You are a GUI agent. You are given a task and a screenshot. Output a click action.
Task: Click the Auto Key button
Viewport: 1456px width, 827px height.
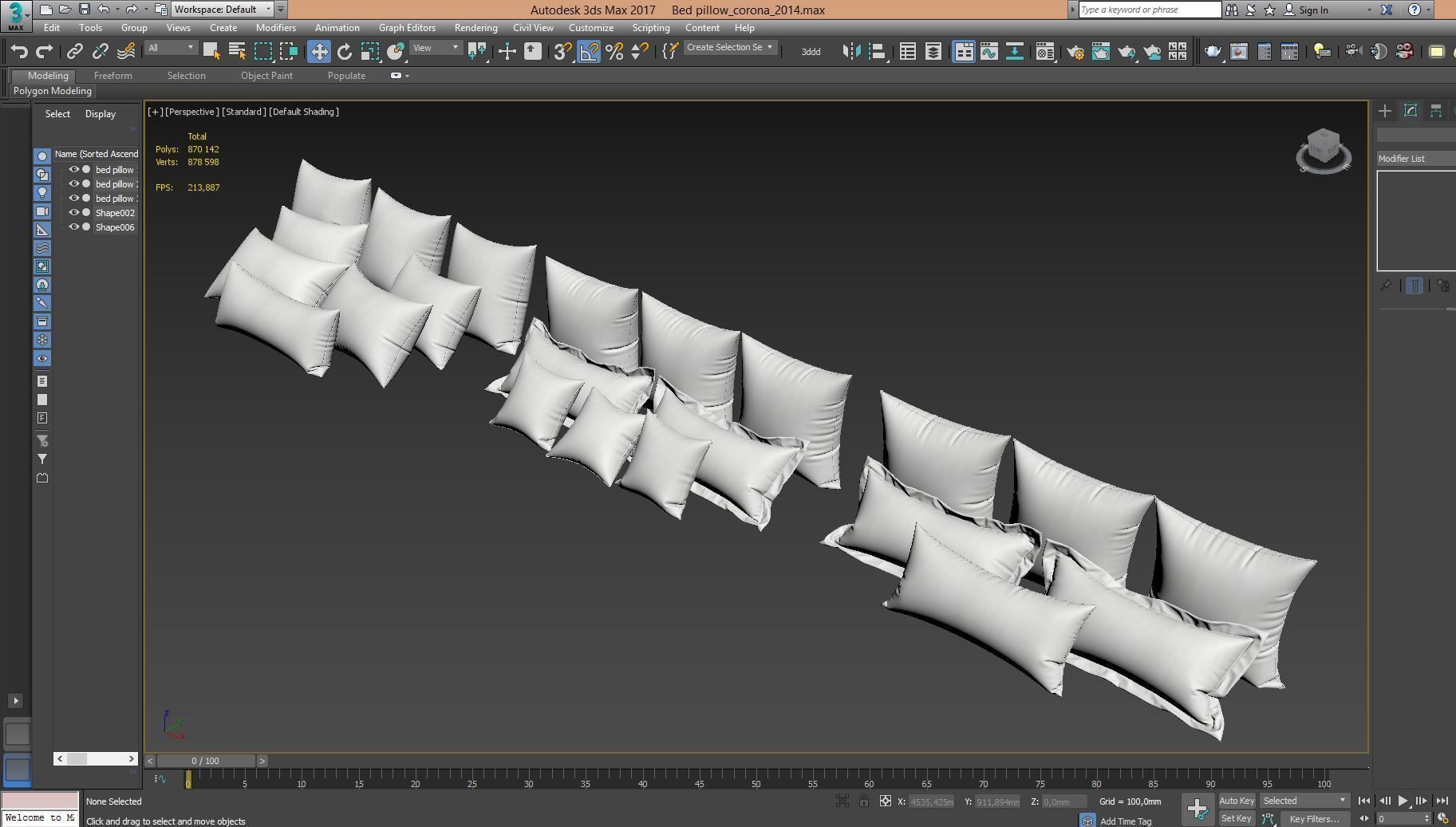(x=1237, y=801)
